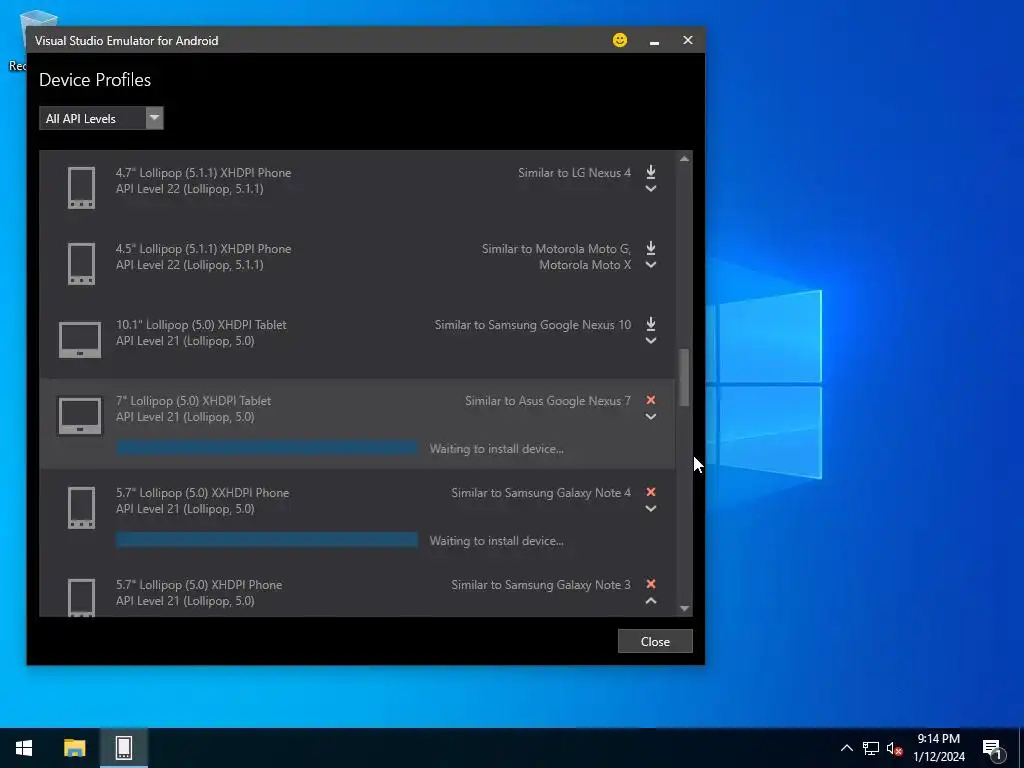Select the 5.7" XHDPI phone icon for Note 3

coord(82,598)
